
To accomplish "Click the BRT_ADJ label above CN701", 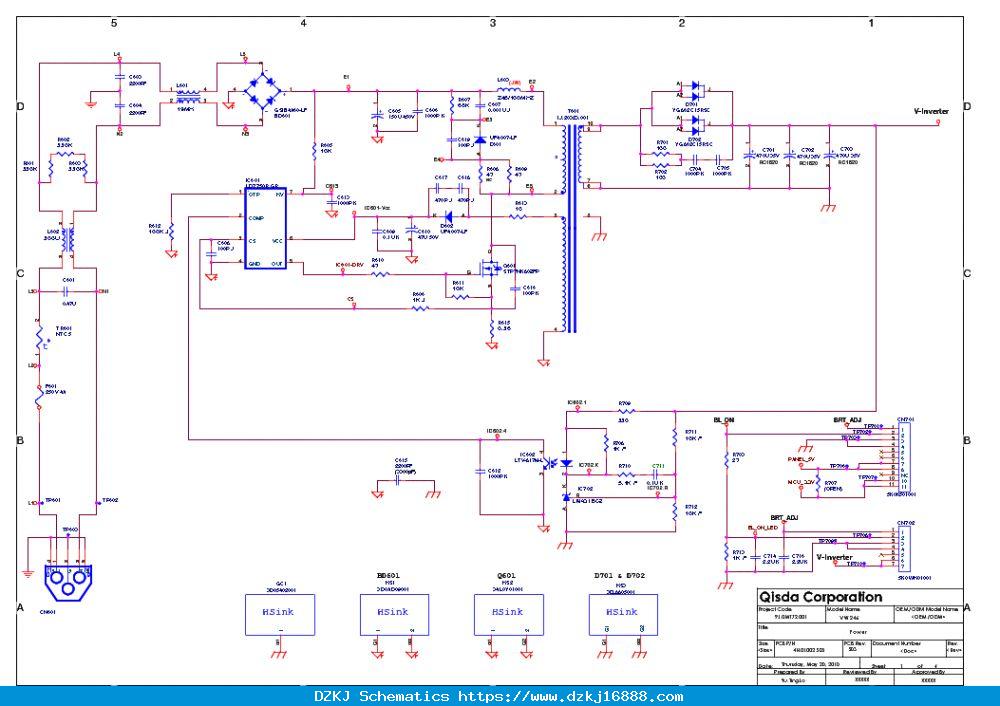I will pos(847,420).
